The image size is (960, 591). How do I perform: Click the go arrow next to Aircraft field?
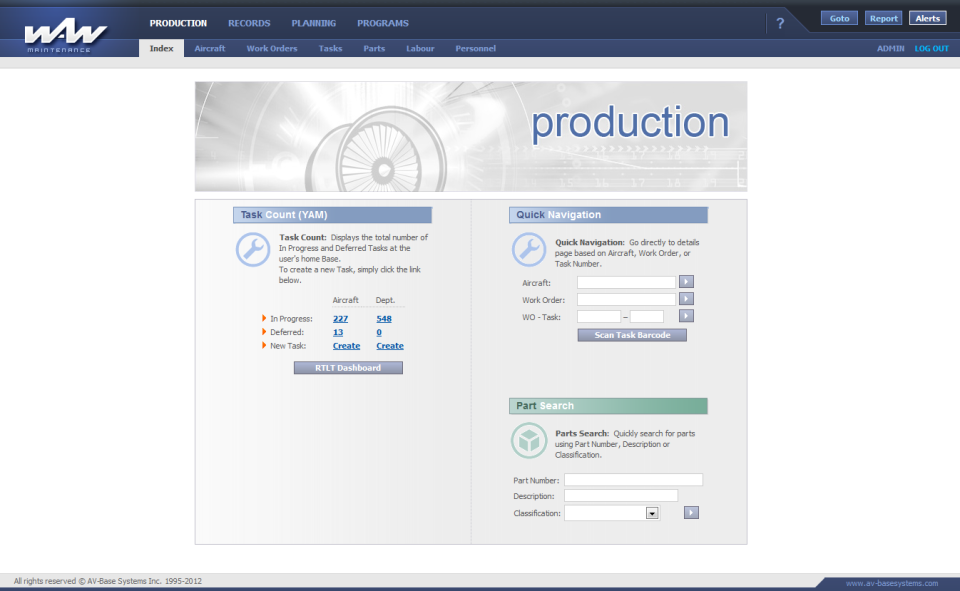tap(686, 281)
